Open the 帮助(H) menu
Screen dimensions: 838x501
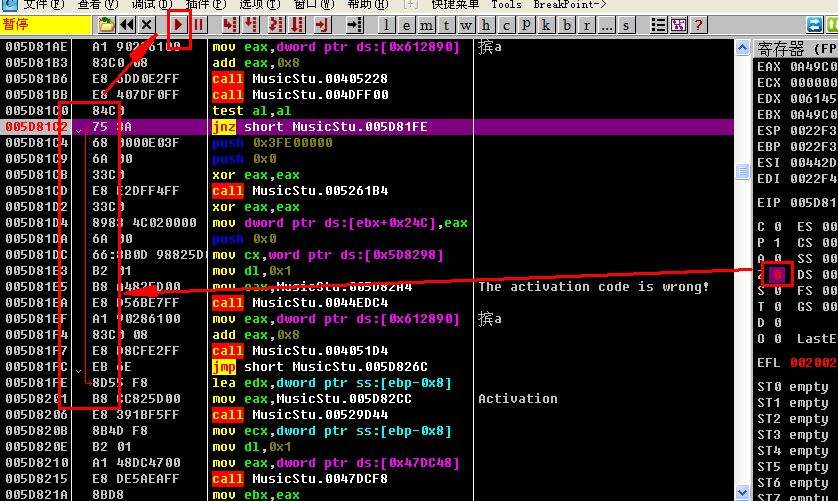pyautogui.click(x=368, y=5)
